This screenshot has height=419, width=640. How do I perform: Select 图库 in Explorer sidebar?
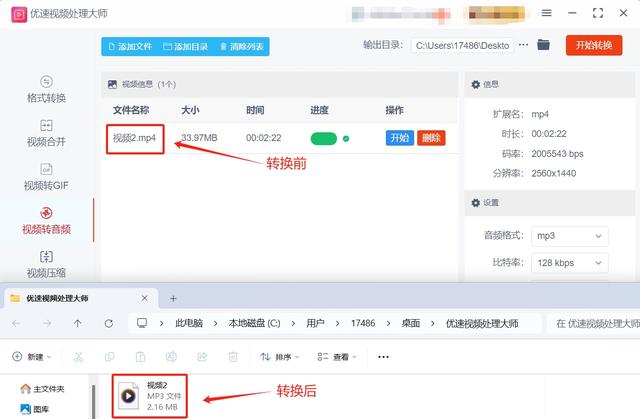pyautogui.click(x=34, y=409)
